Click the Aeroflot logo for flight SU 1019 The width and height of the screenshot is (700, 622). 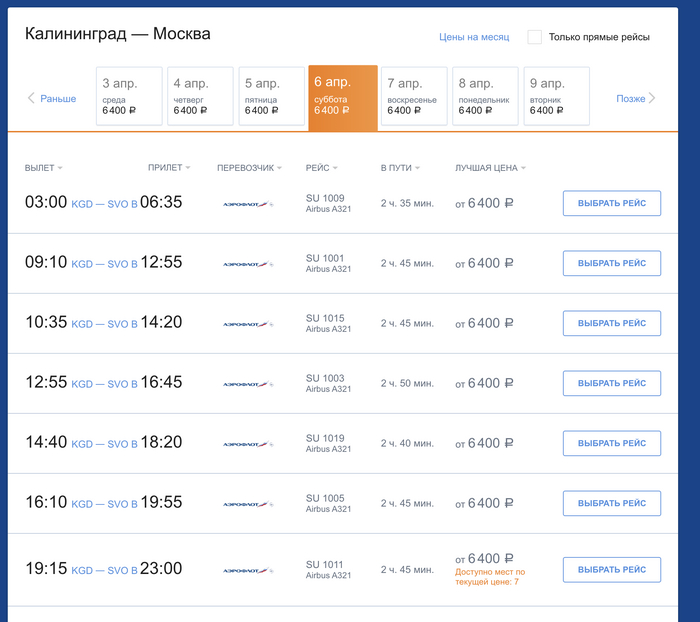(x=247, y=444)
